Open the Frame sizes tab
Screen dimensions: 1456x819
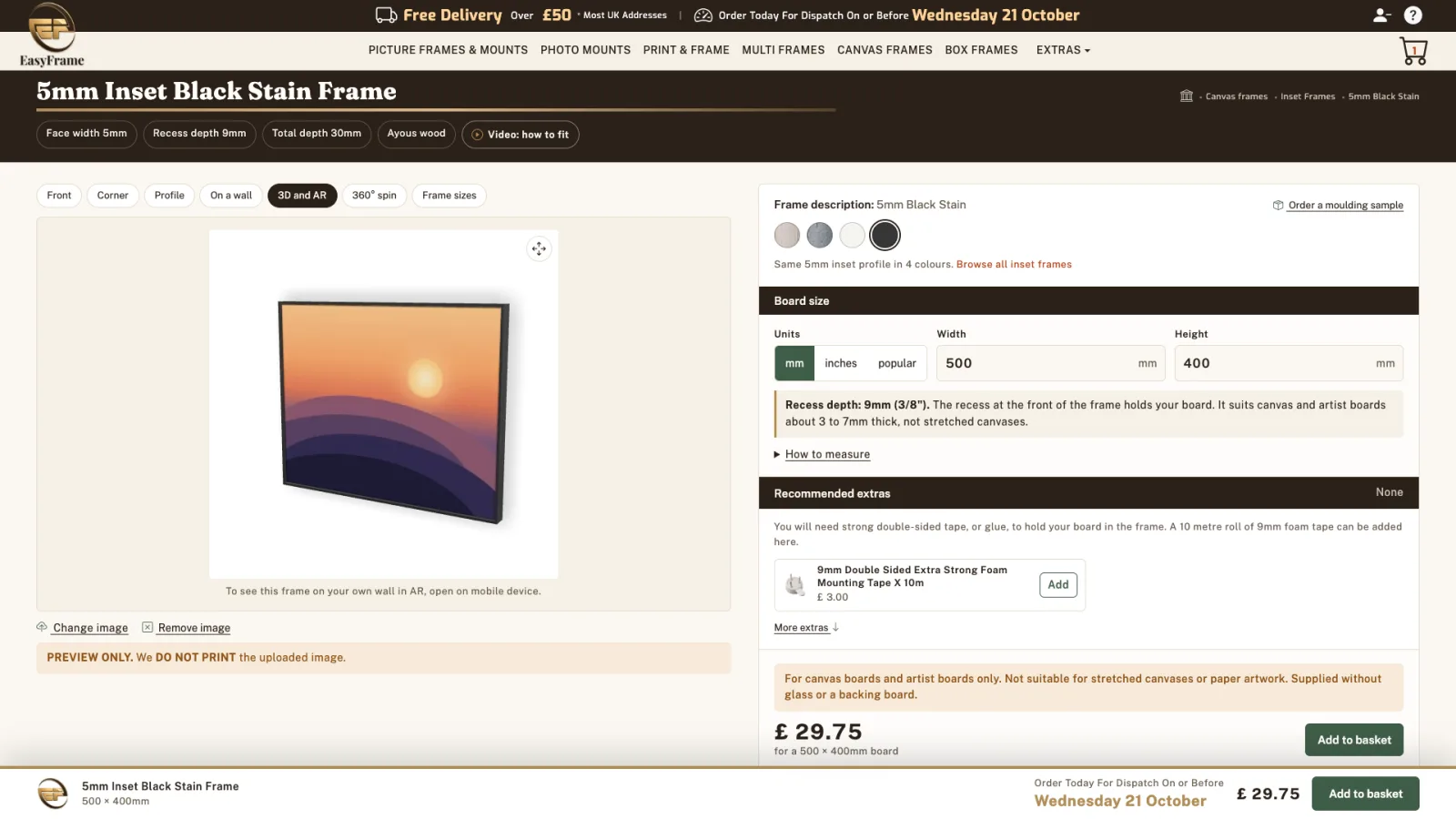[450, 196]
